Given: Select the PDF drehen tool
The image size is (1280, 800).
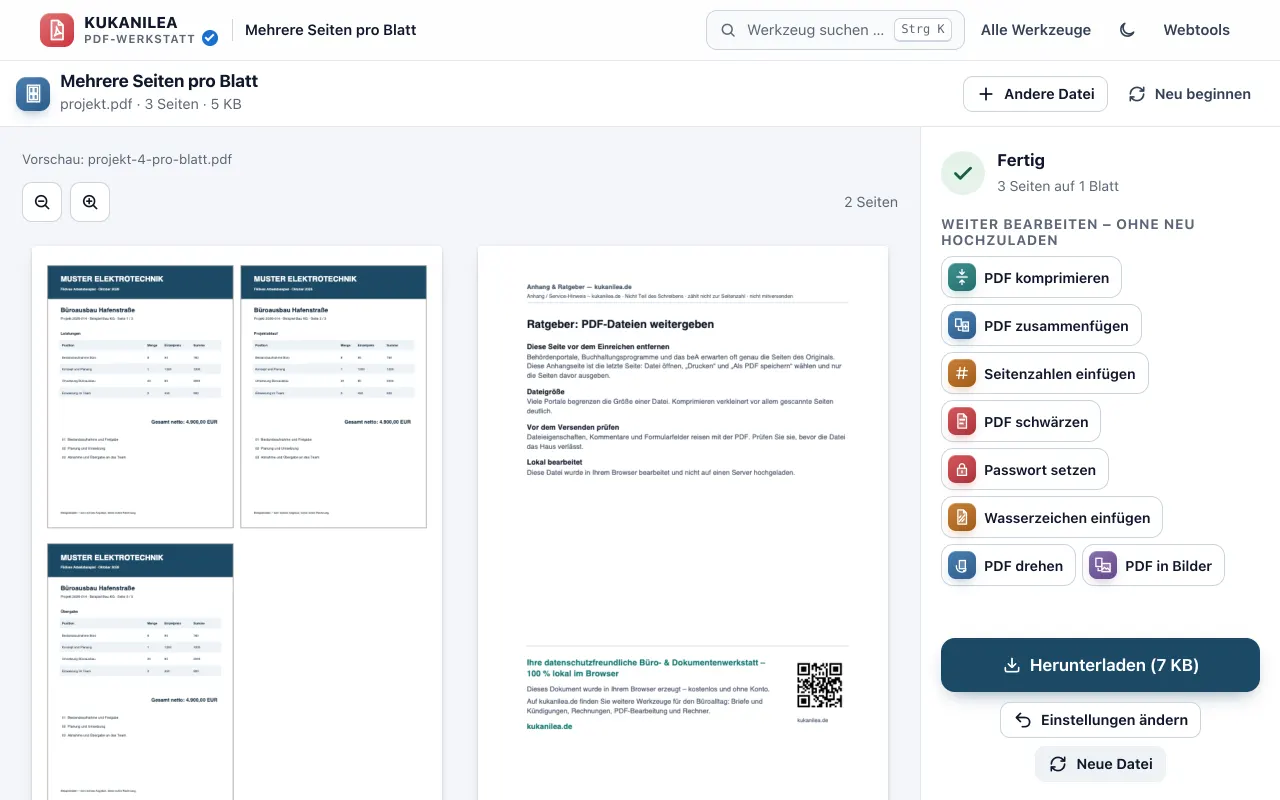Looking at the screenshot, I should click(x=1008, y=566).
